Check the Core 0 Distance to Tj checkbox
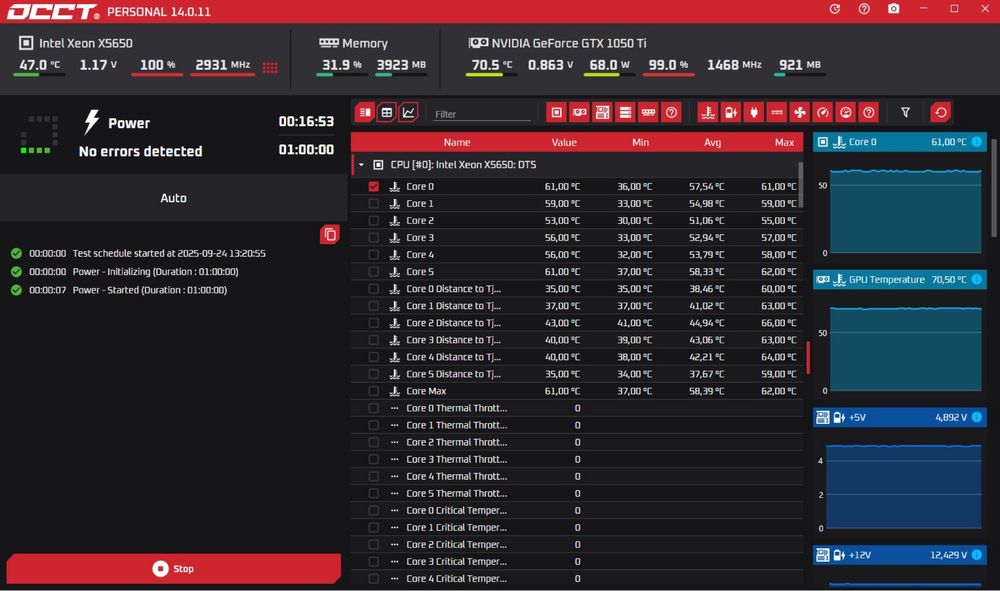Viewport: 1000px width, 591px height. pos(374,289)
